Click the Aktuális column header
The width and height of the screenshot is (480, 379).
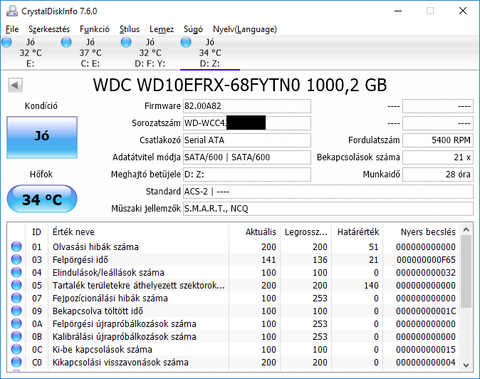(255, 232)
